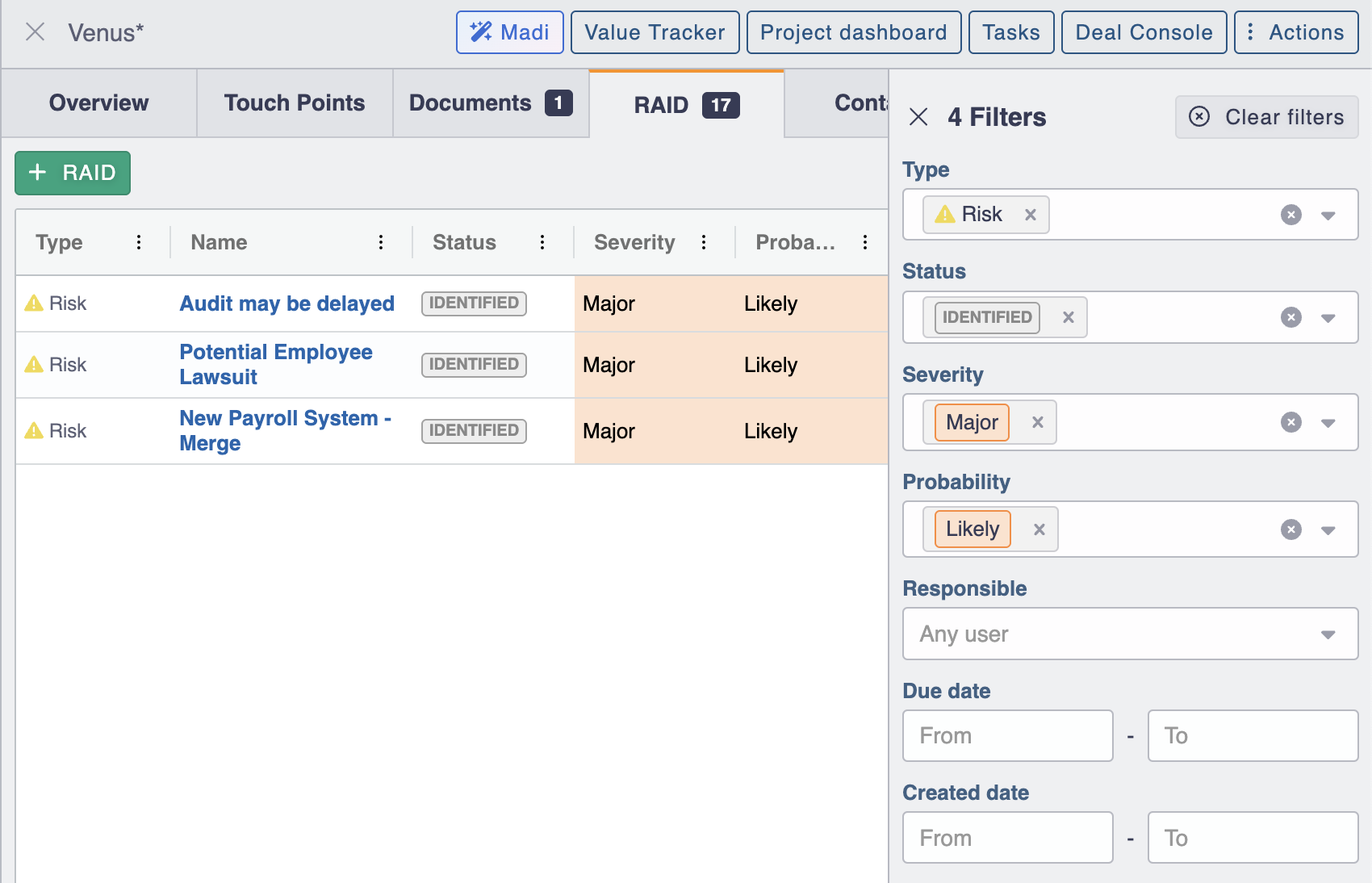
Task: Open 'Potential Employee Lawsuit' risk
Action: (x=276, y=365)
